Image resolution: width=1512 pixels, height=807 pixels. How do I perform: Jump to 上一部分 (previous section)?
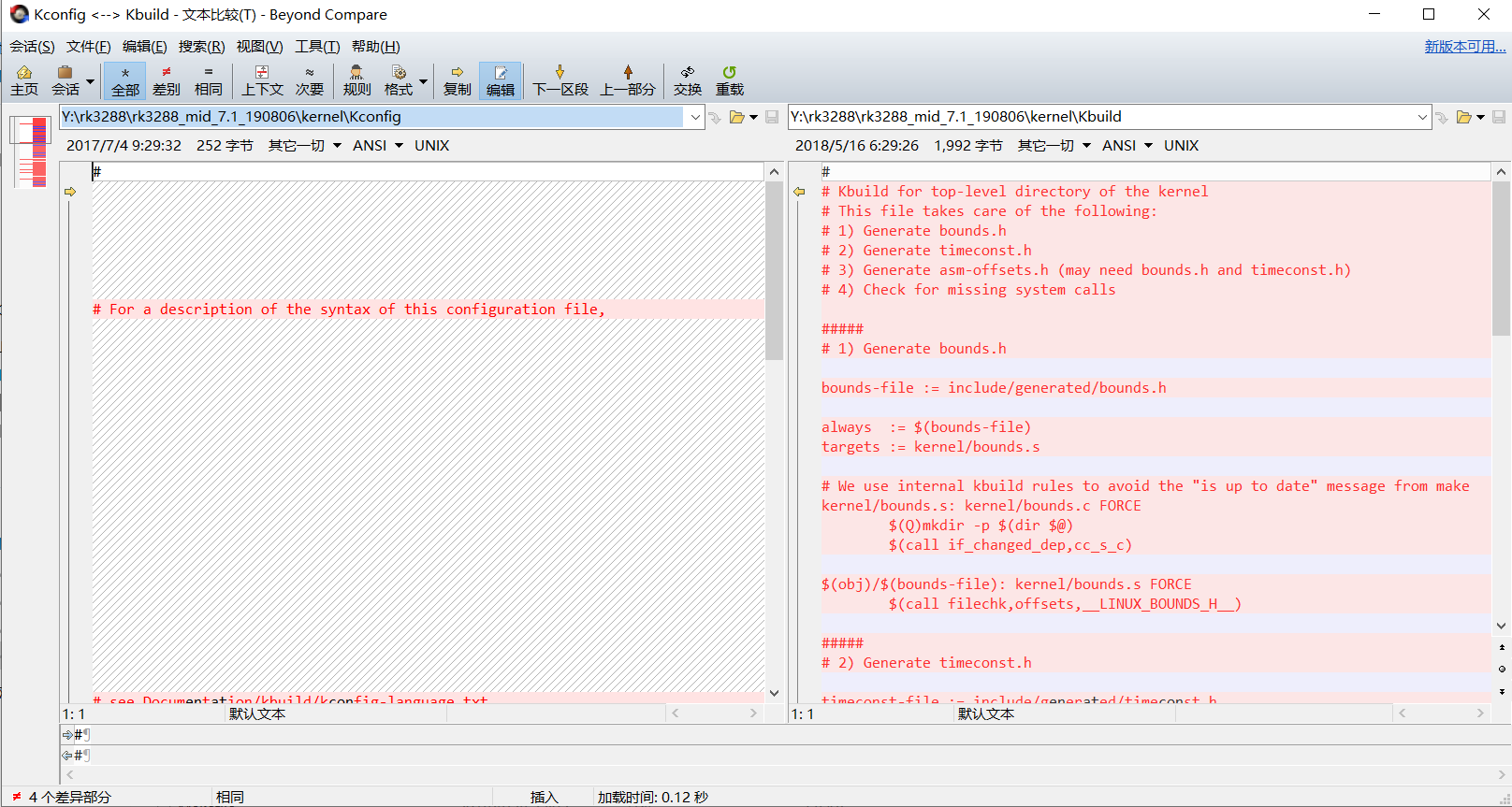pos(628,81)
